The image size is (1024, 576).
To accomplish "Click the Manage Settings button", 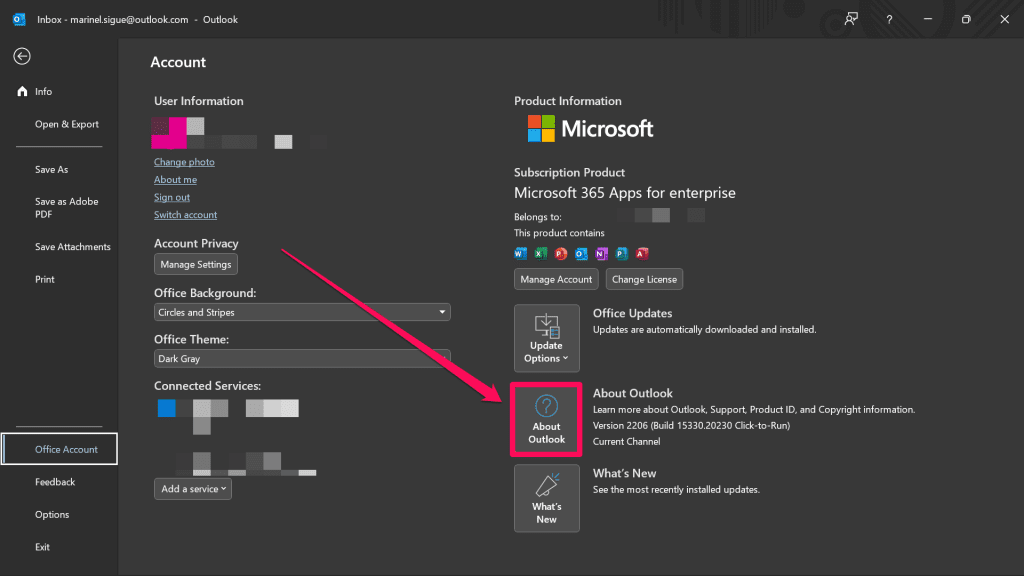I will [196, 265].
